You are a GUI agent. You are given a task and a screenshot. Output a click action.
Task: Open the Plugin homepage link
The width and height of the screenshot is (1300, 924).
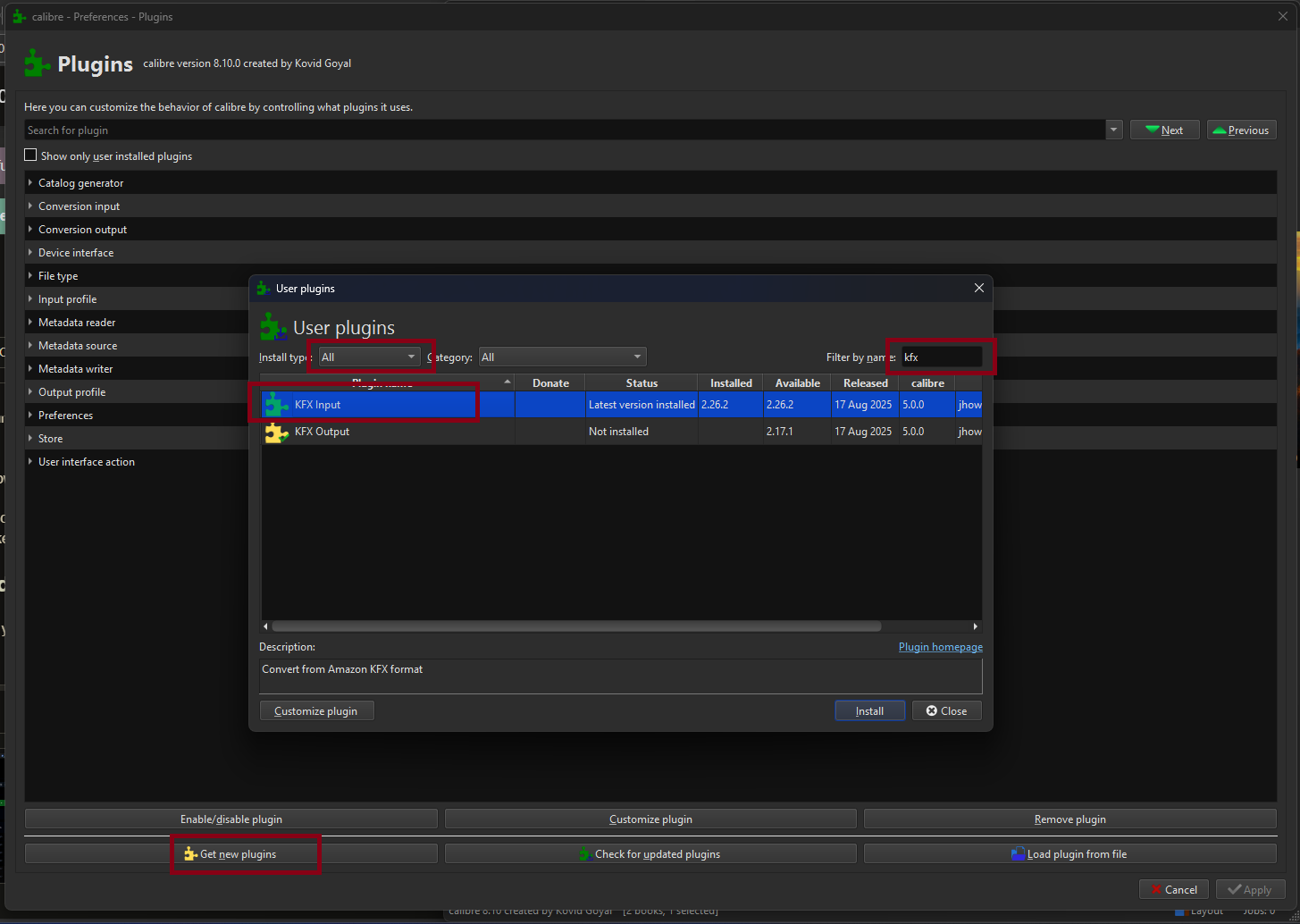tap(940, 647)
